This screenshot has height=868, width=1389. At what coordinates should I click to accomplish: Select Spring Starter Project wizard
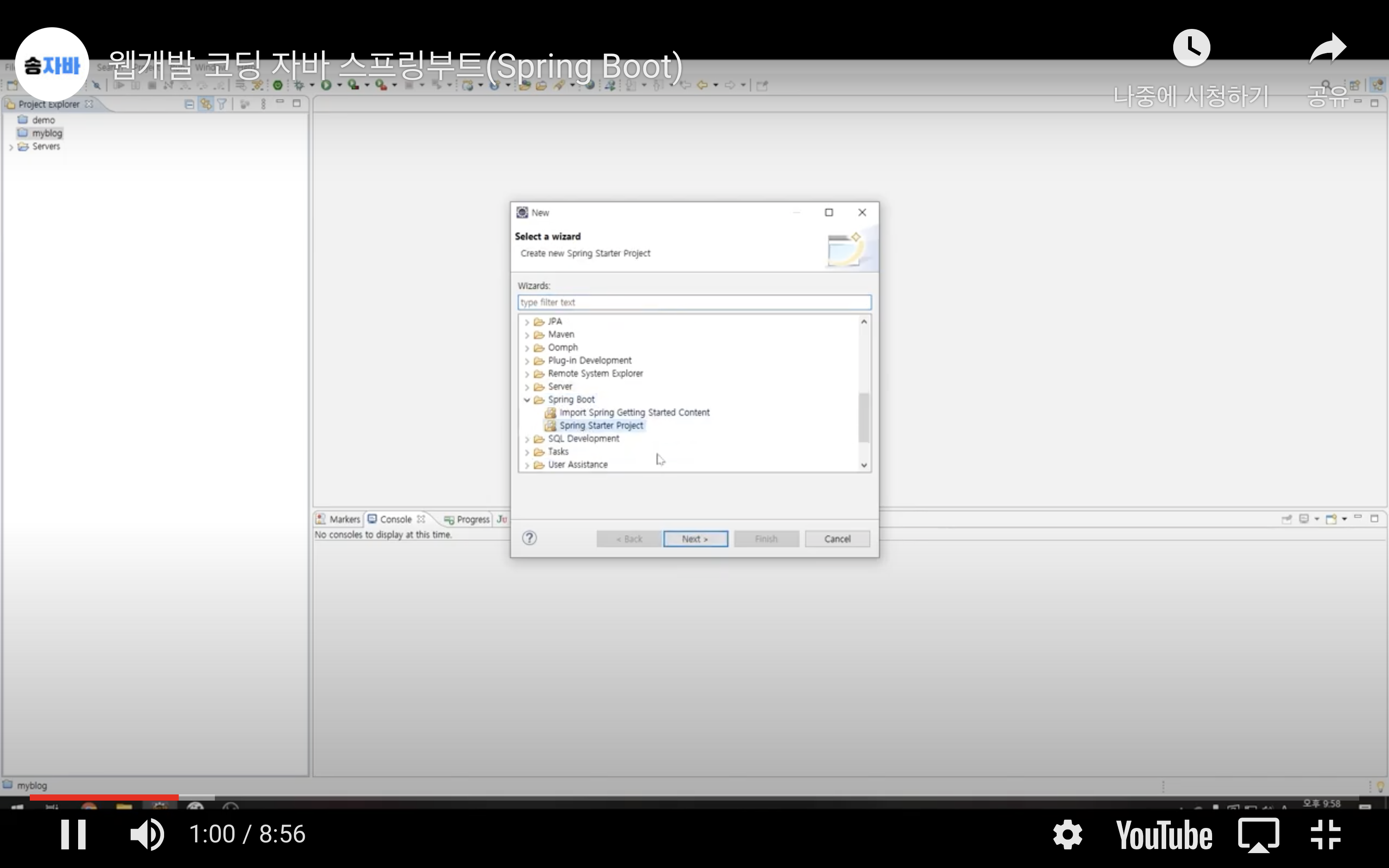point(594,425)
